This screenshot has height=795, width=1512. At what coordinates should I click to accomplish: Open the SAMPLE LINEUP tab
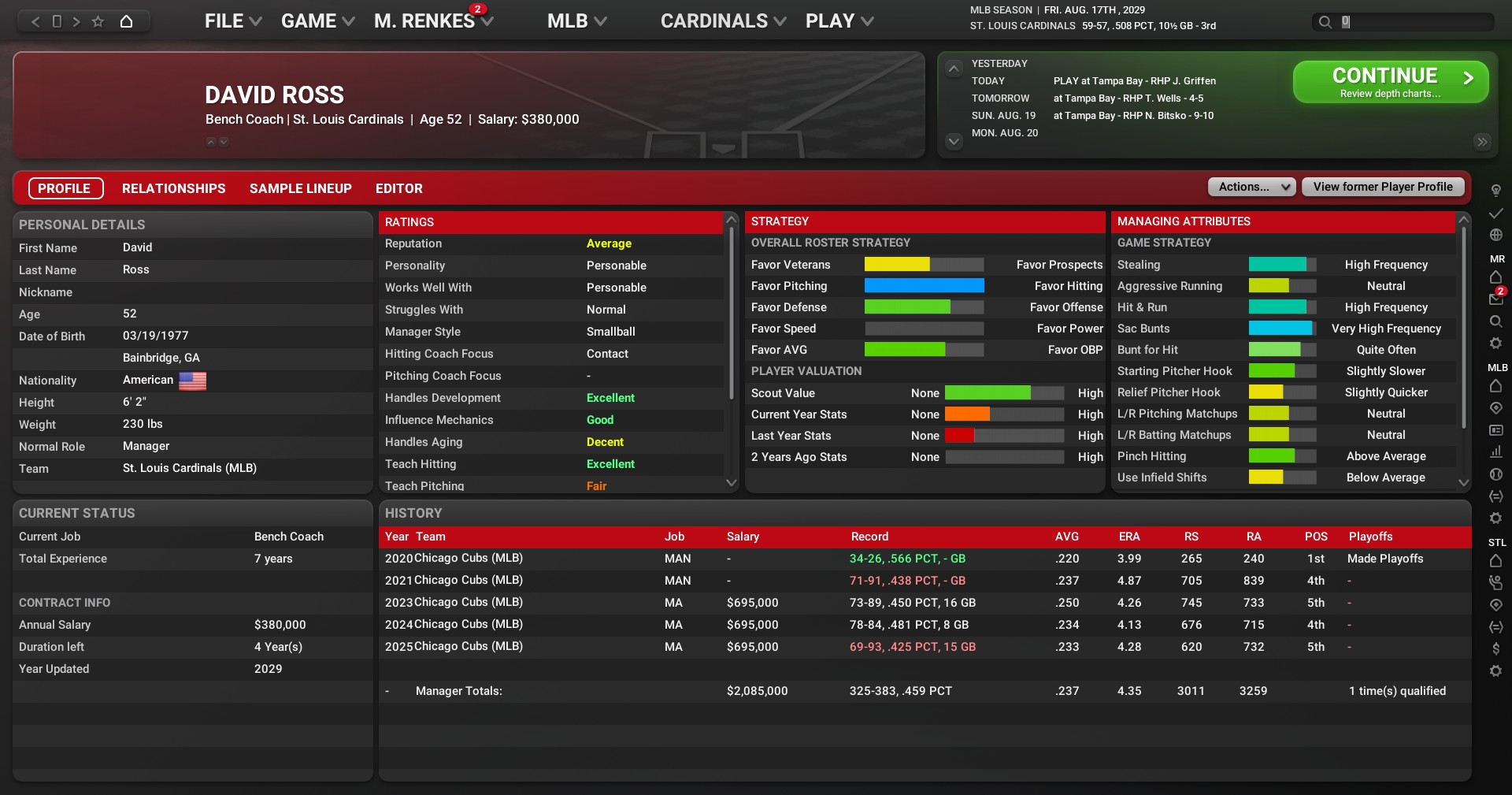300,188
